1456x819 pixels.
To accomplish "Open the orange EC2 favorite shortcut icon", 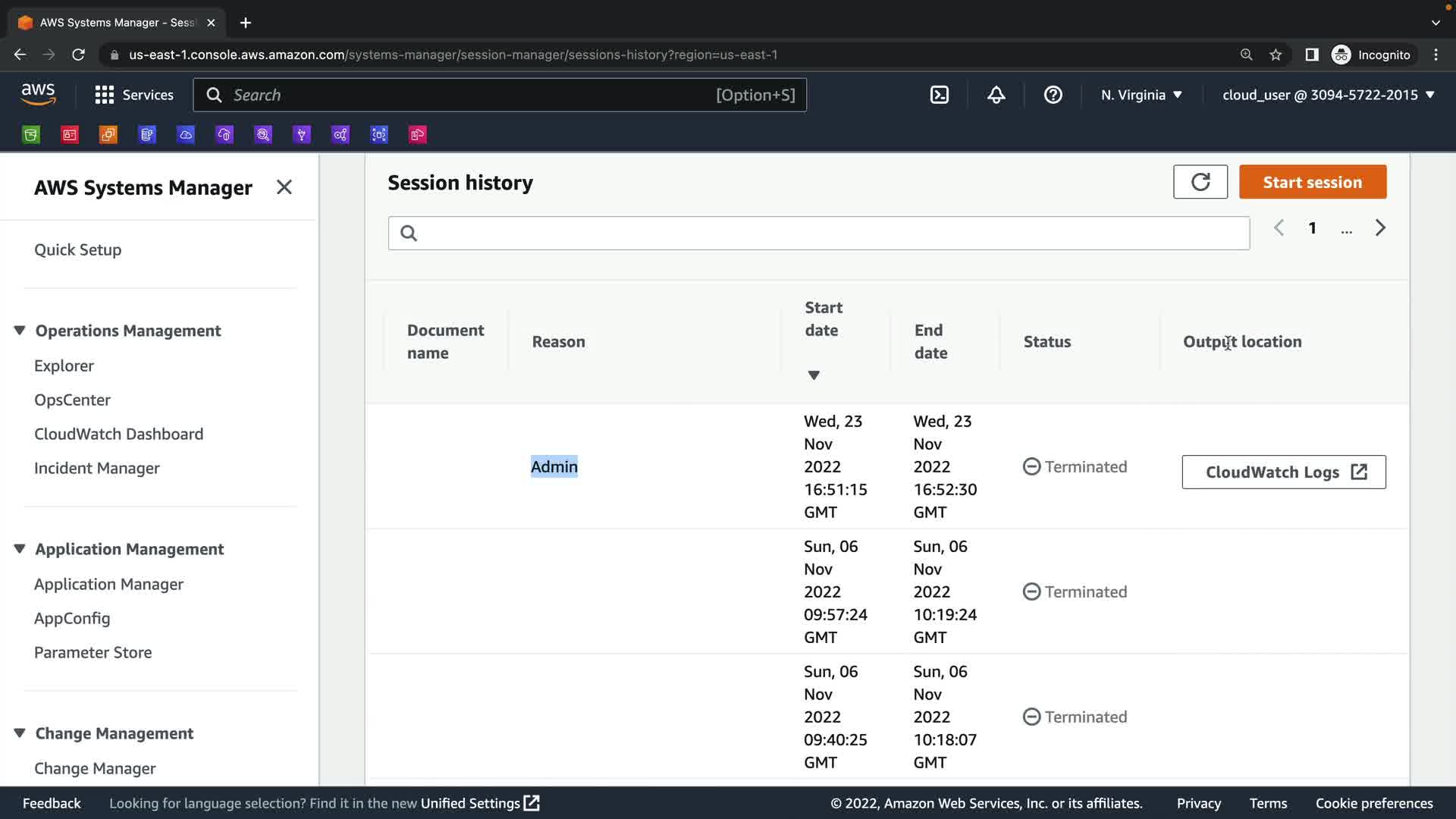I will pyautogui.click(x=108, y=135).
